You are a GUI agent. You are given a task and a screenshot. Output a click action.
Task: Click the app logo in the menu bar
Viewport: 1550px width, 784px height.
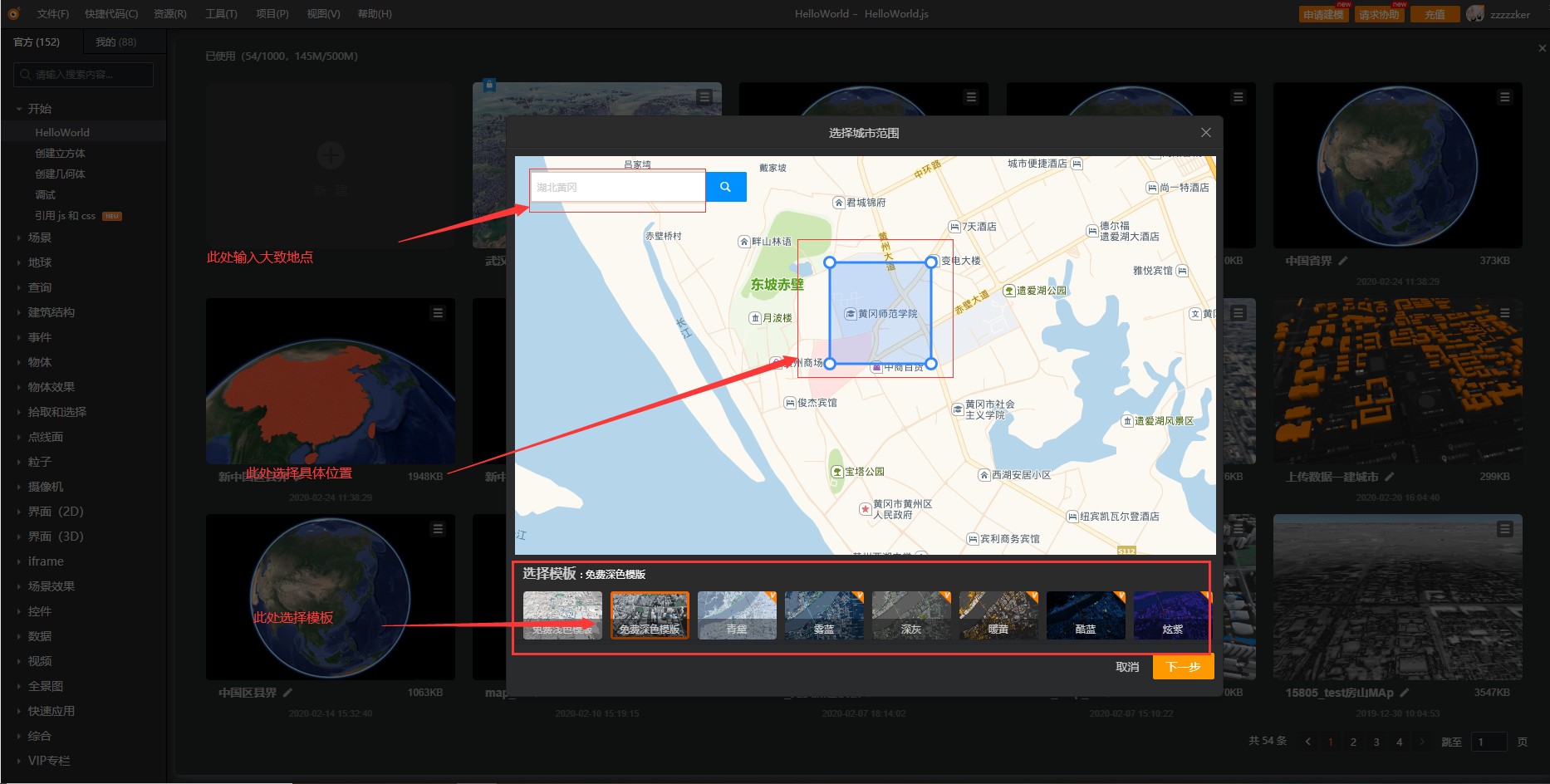14,14
